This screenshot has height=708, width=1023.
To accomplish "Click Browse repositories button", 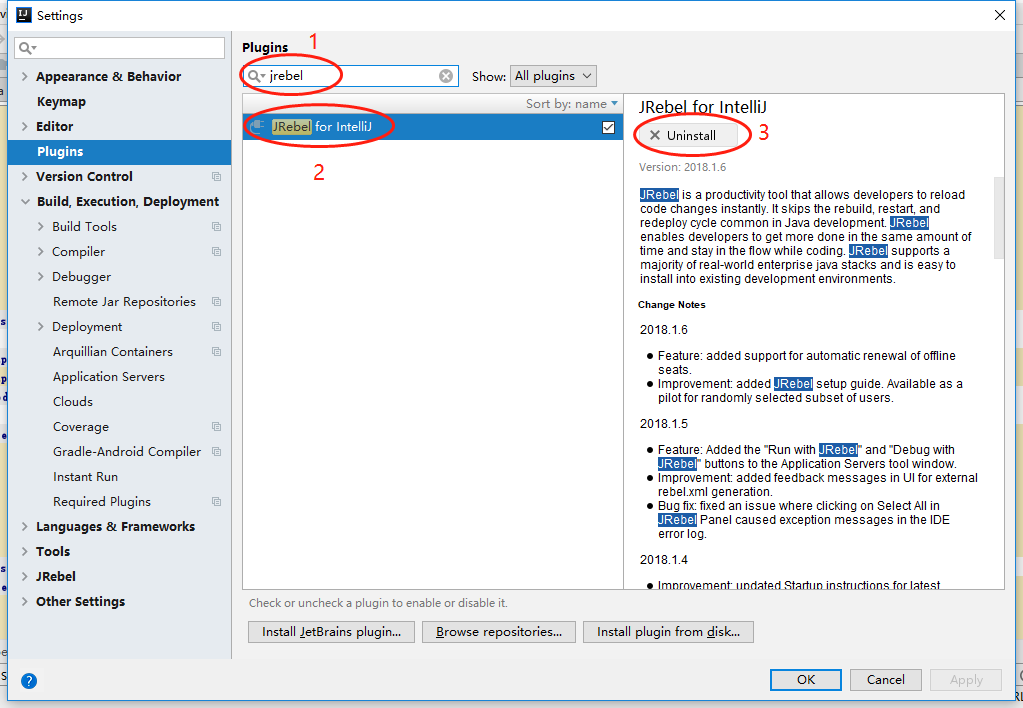I will pos(499,632).
